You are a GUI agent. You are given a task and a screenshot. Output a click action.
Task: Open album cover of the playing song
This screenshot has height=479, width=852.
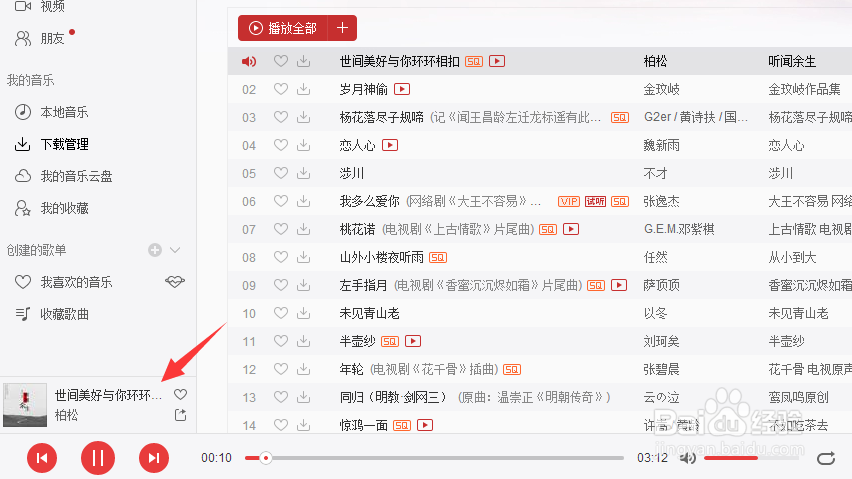(25, 405)
